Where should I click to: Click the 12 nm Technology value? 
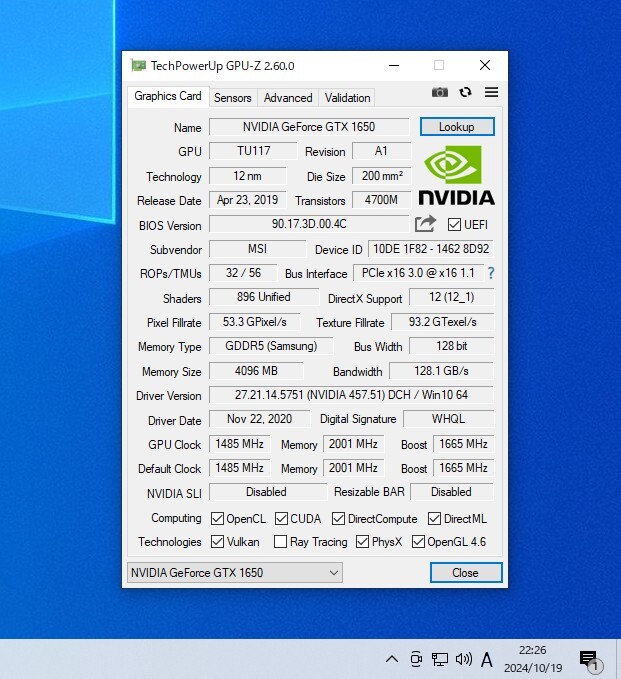247,176
